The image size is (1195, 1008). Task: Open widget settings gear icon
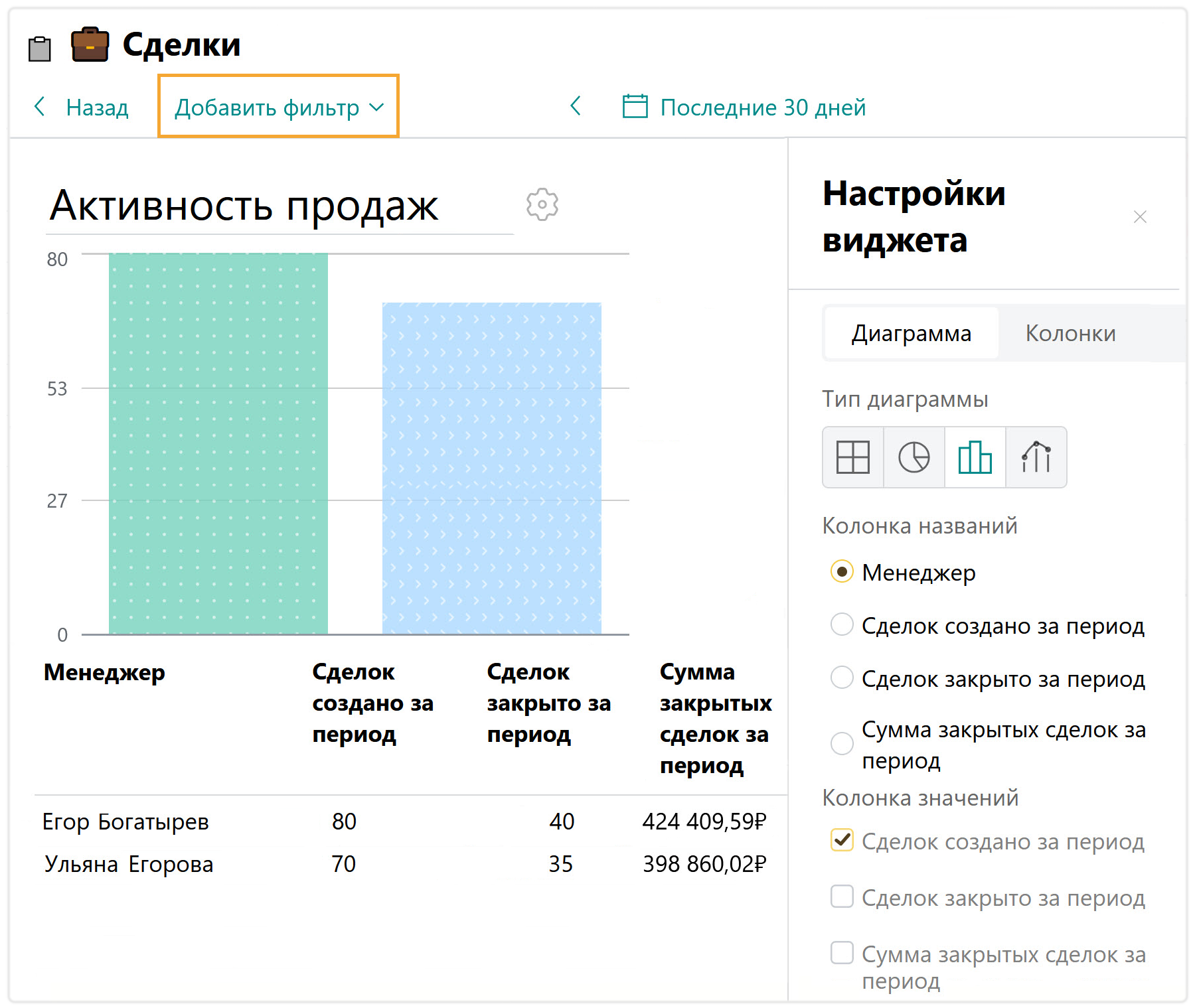(x=542, y=204)
